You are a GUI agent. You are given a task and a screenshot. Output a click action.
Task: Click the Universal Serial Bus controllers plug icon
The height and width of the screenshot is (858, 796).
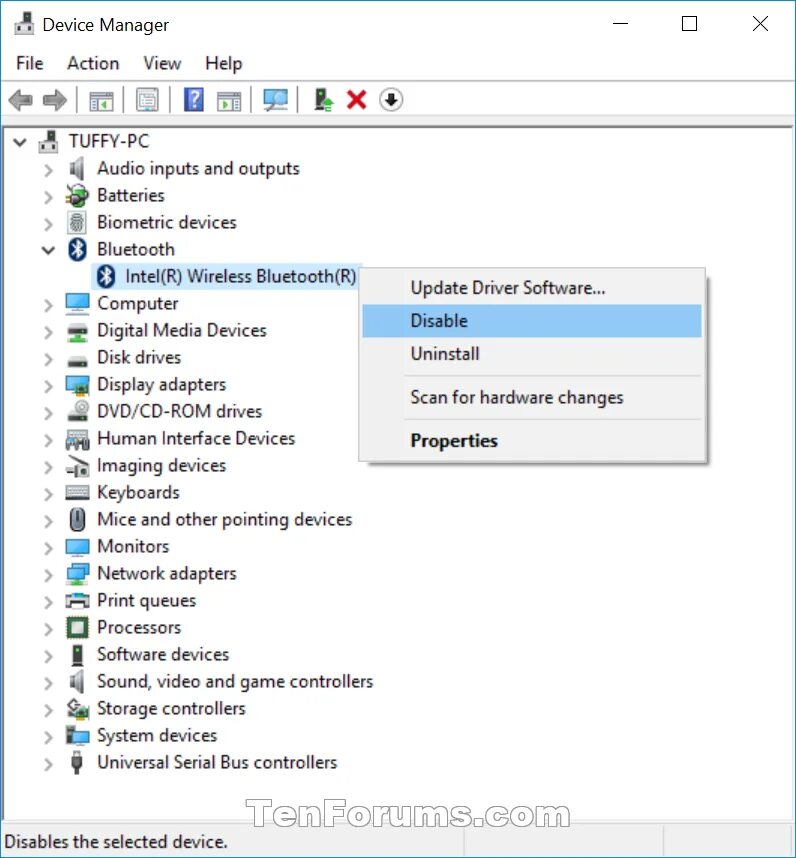77,763
